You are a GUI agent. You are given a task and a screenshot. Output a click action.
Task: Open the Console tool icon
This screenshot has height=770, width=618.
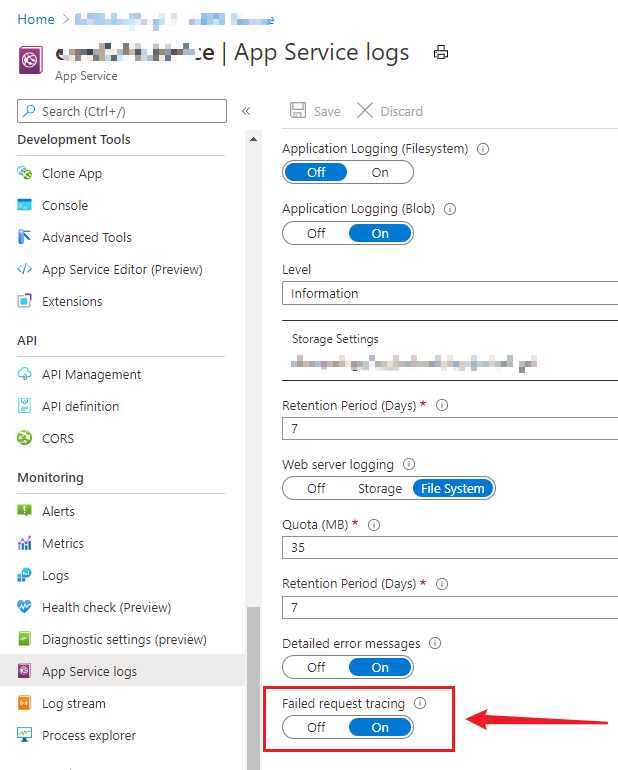(x=25, y=205)
